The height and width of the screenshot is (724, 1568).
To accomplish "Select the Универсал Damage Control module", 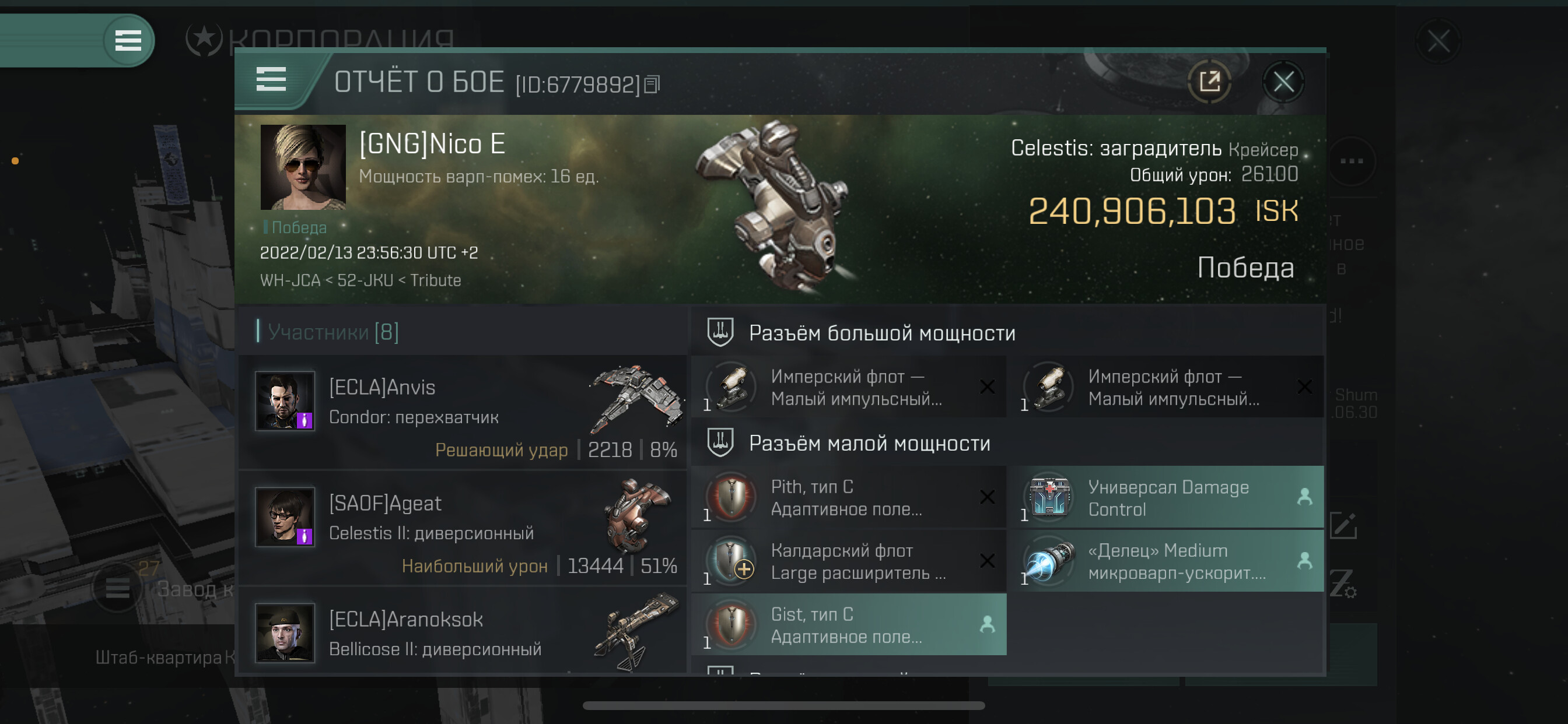I will coord(1165,497).
